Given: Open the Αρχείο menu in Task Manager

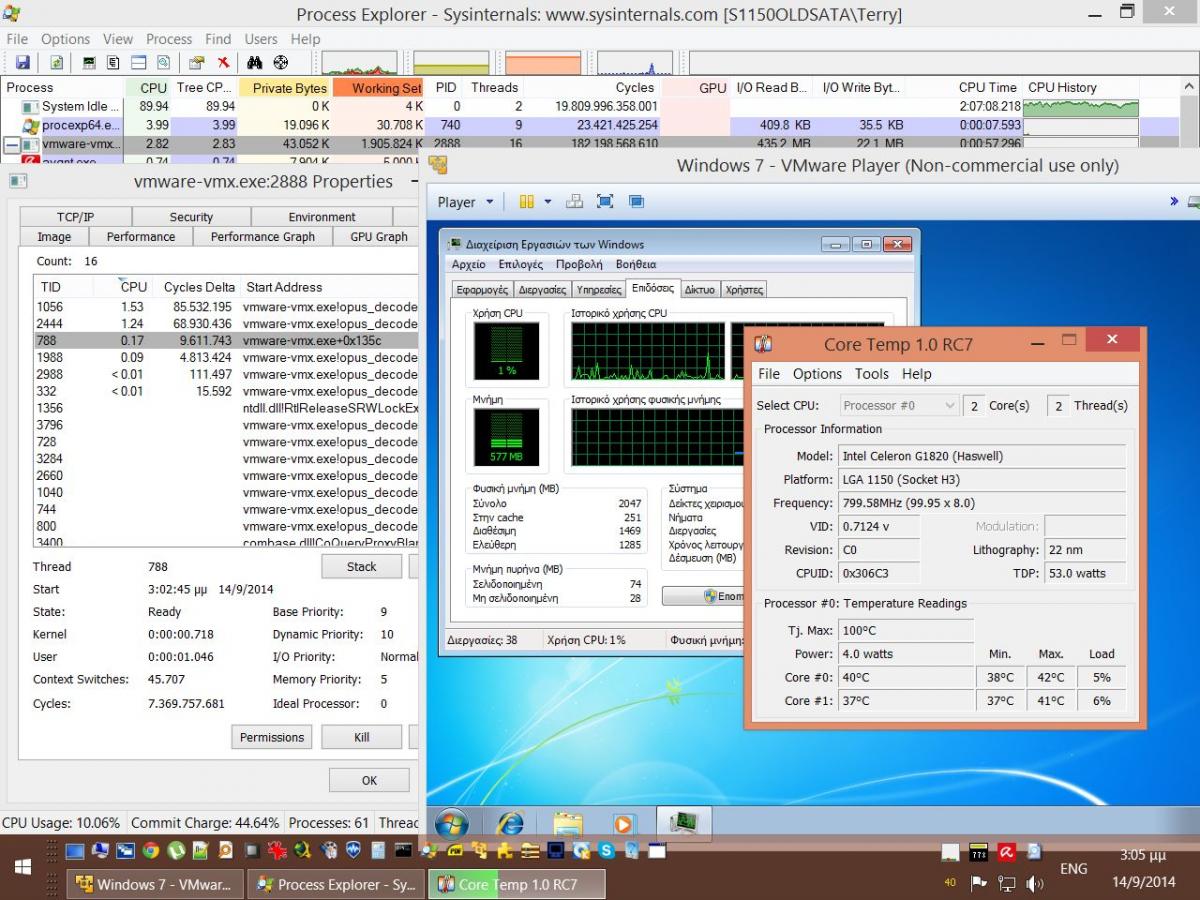Looking at the screenshot, I should tap(469, 264).
